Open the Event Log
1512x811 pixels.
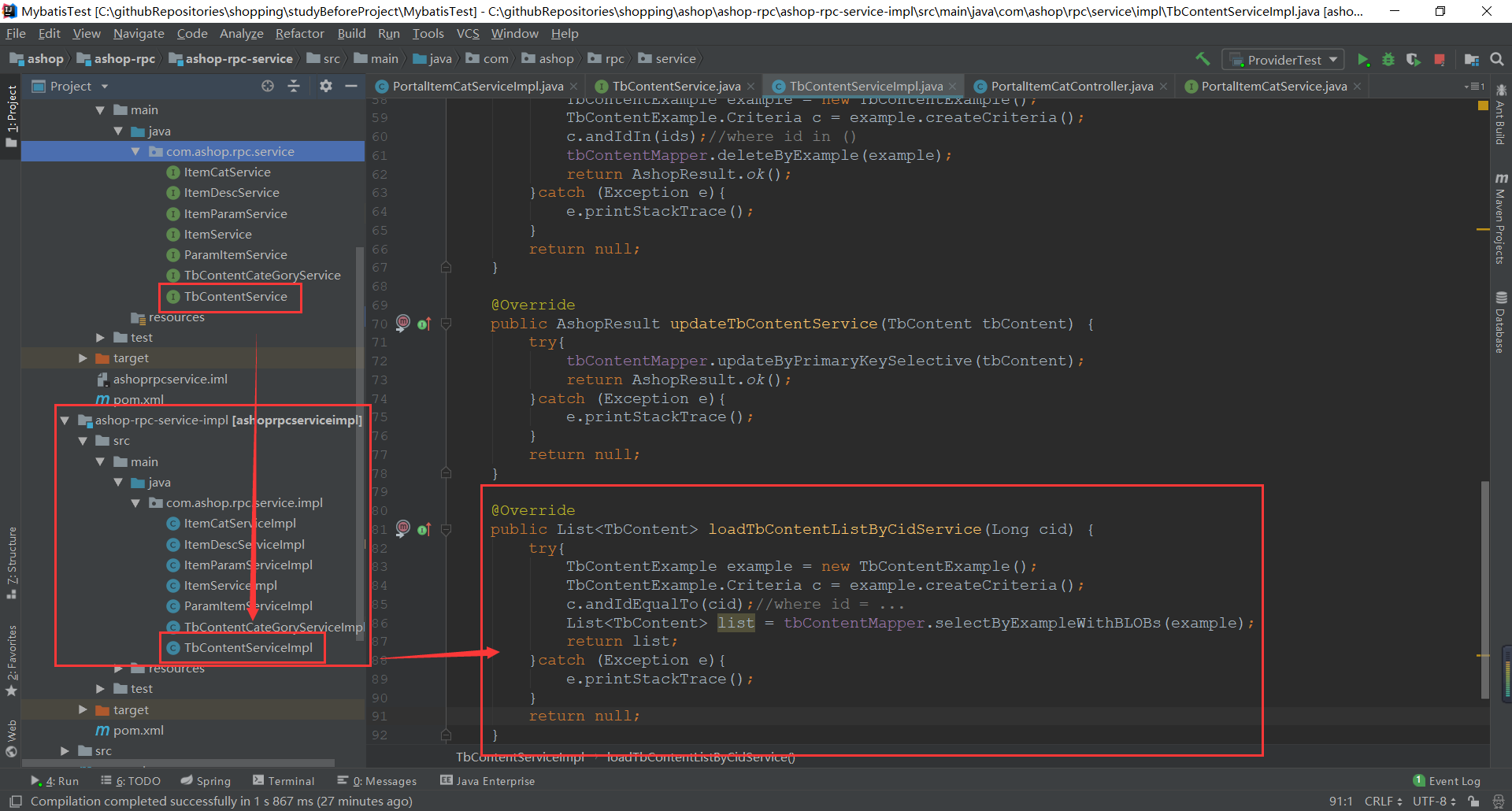tap(1447, 781)
